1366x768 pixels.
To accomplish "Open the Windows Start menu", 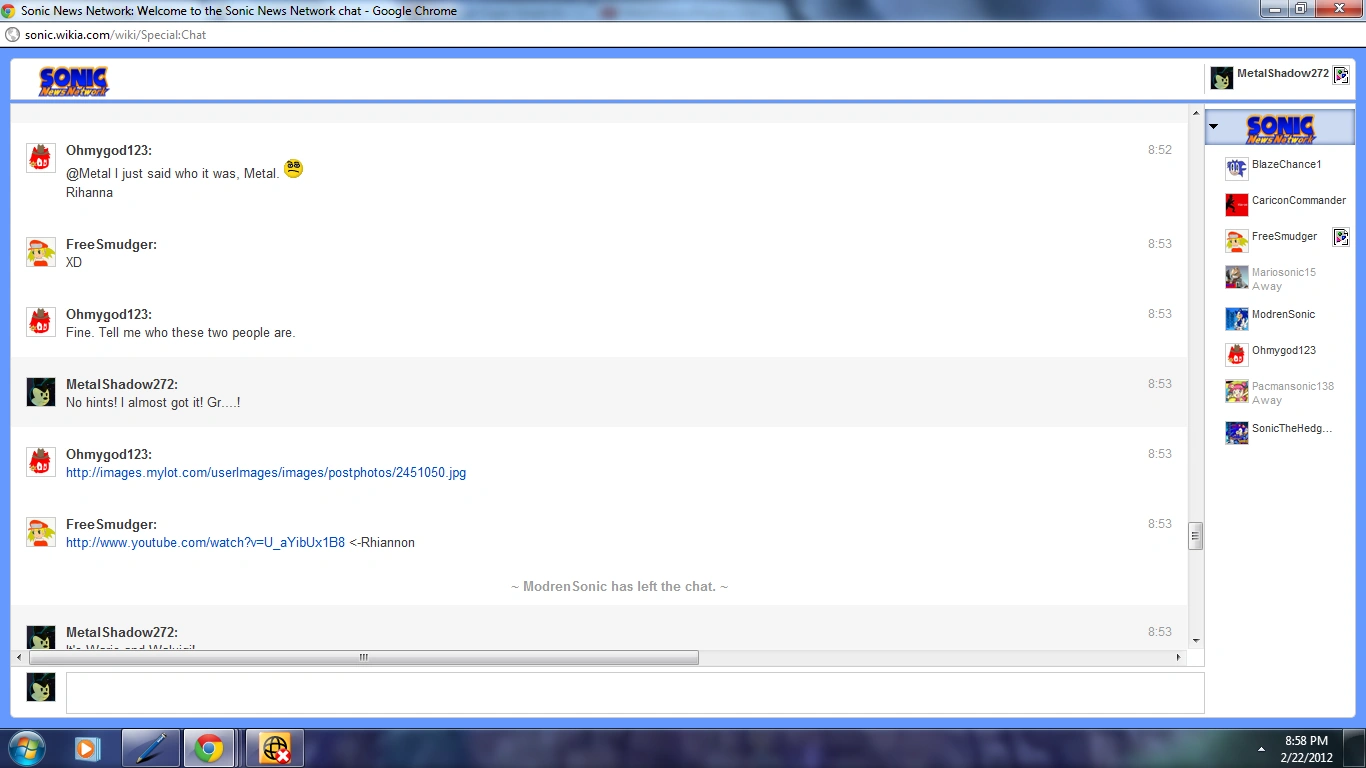I will [x=25, y=748].
